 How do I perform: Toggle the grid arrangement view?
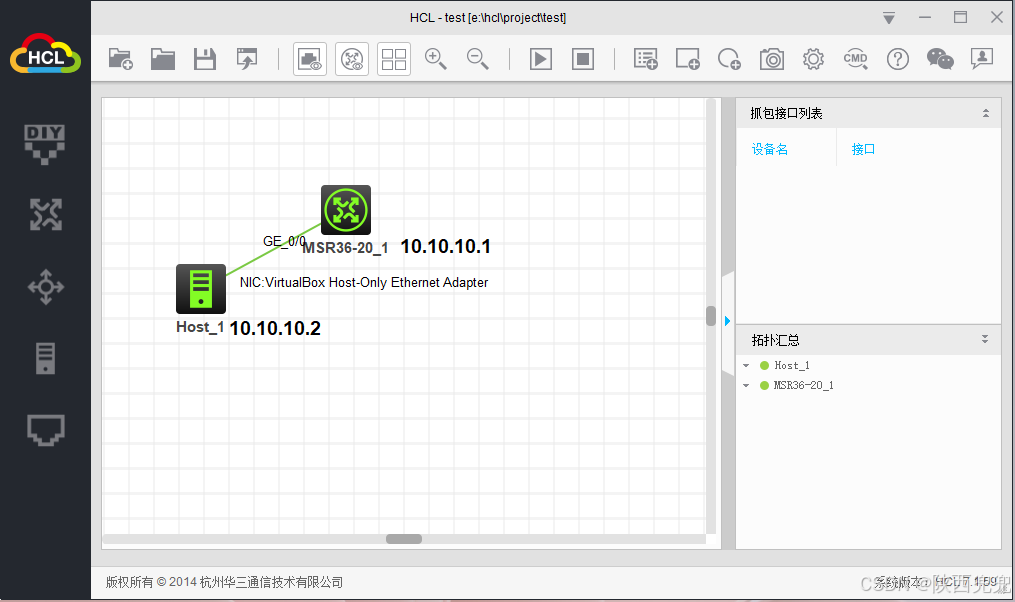coord(393,58)
